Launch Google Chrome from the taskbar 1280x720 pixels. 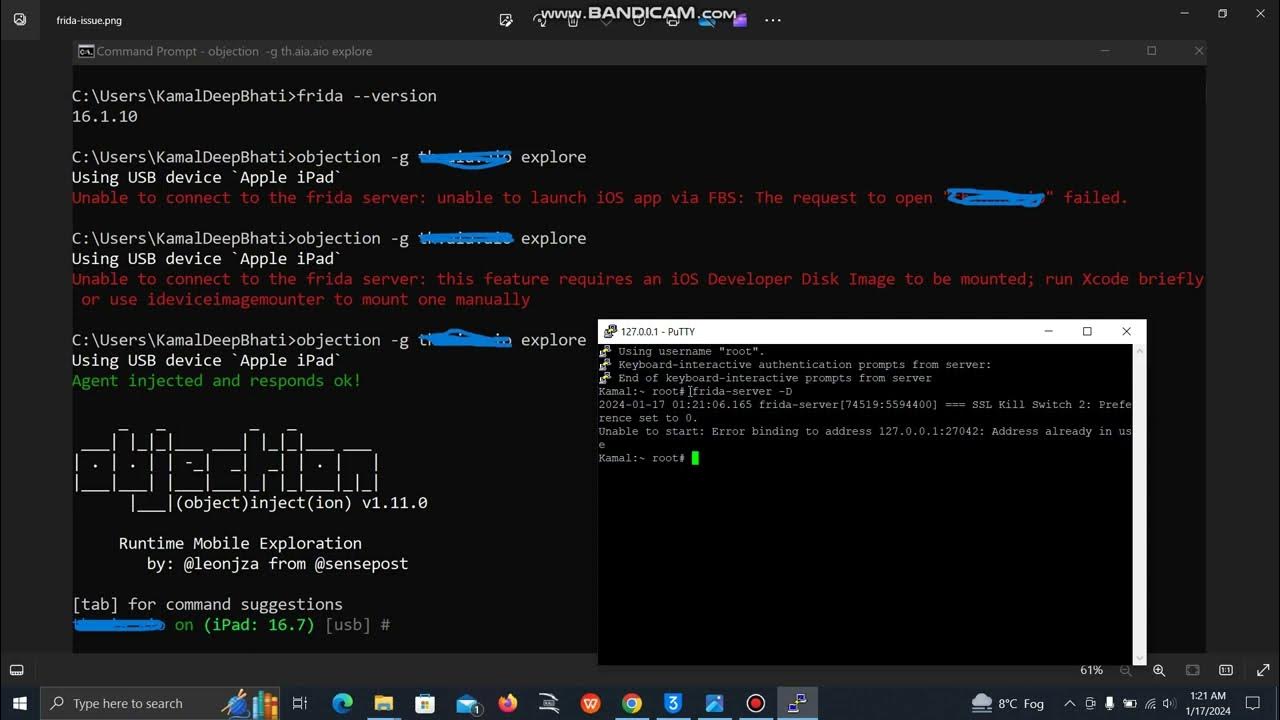(631, 703)
